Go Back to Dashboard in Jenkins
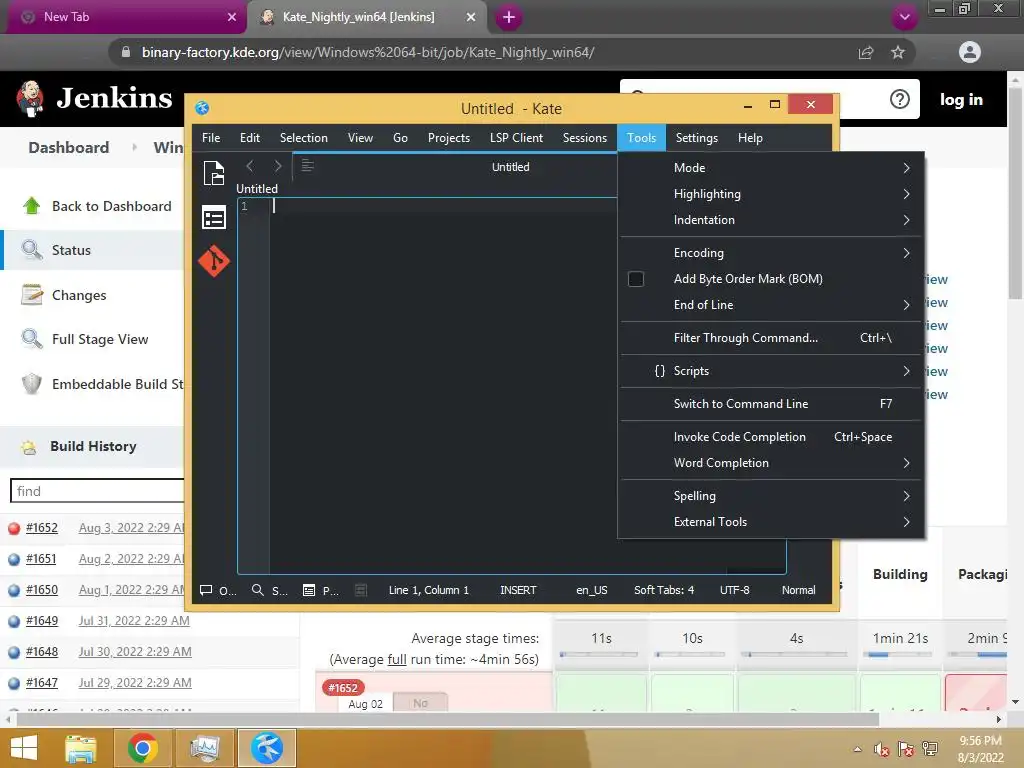The width and height of the screenshot is (1024, 768). point(112,206)
